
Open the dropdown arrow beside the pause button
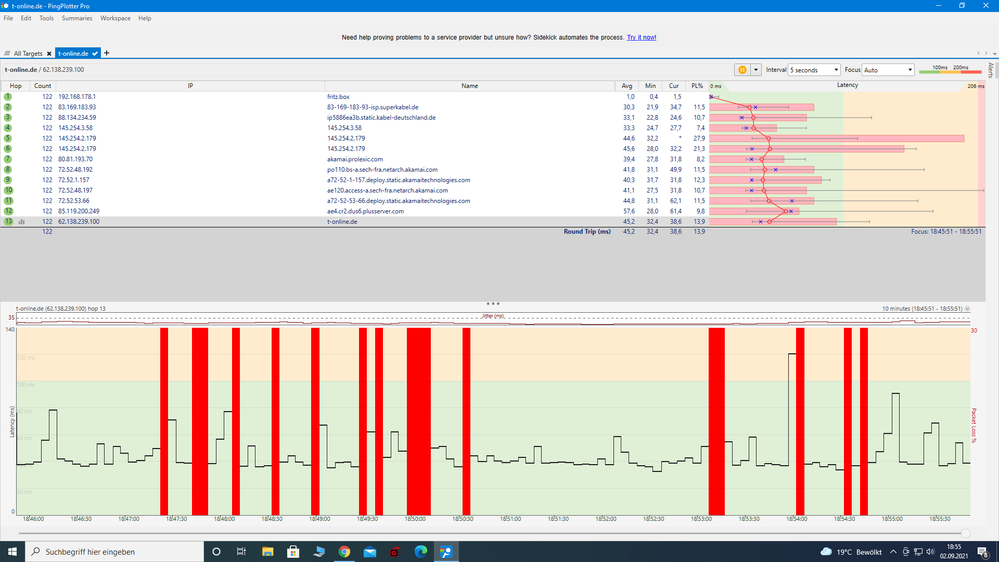[x=756, y=70]
